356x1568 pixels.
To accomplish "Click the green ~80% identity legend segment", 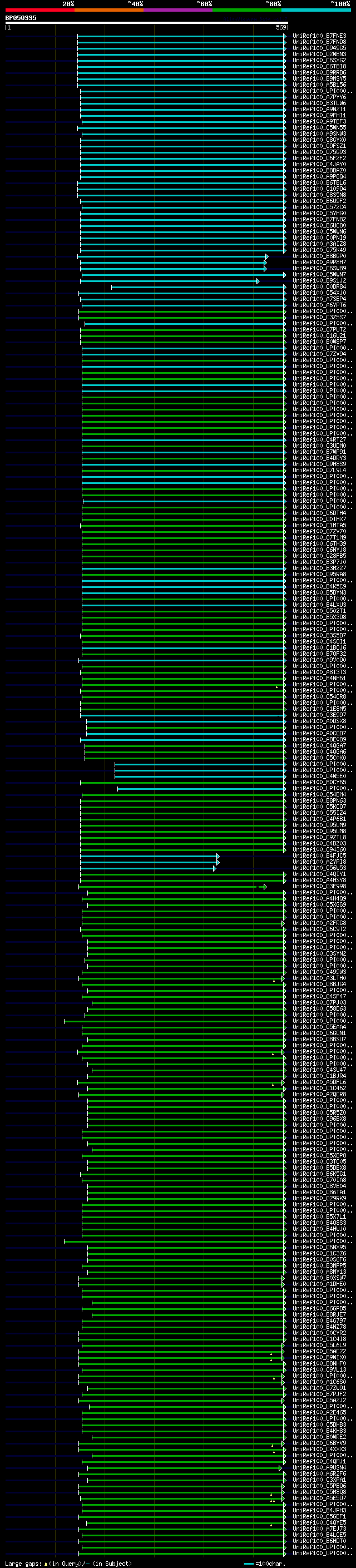I will tap(247, 10).
